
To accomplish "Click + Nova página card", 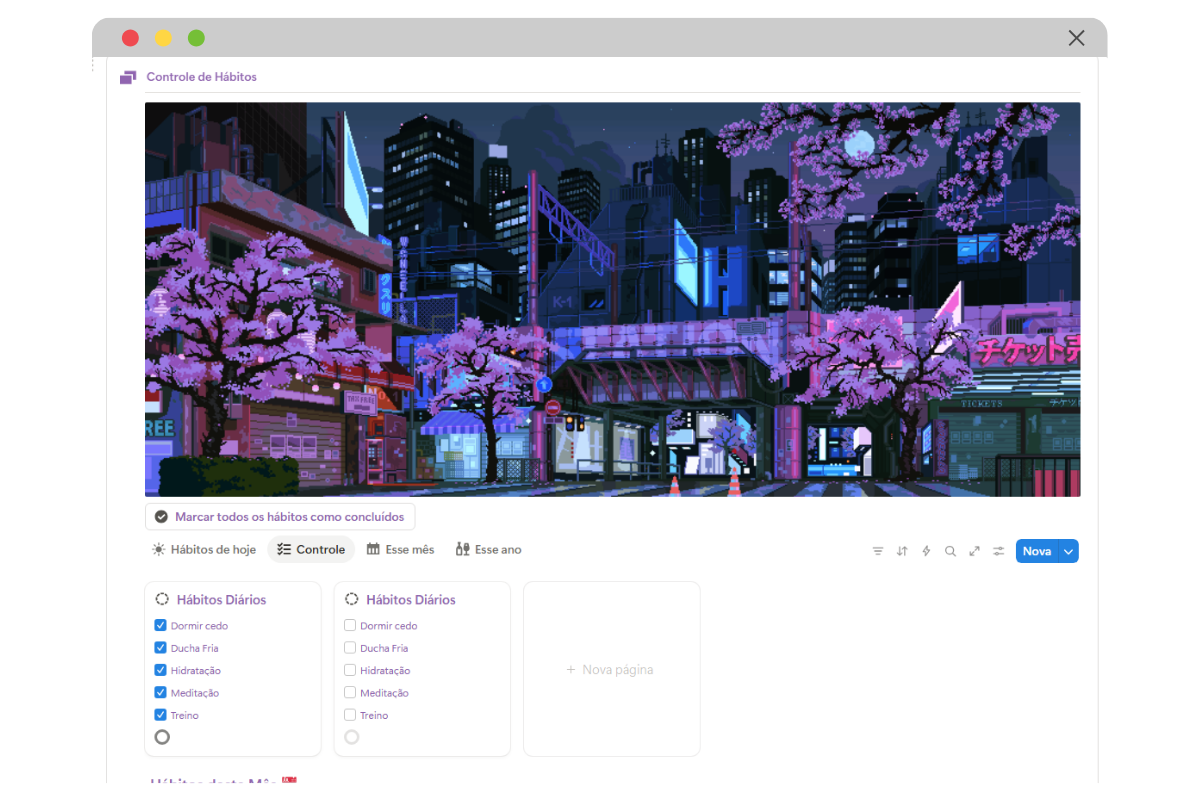I will (x=611, y=669).
